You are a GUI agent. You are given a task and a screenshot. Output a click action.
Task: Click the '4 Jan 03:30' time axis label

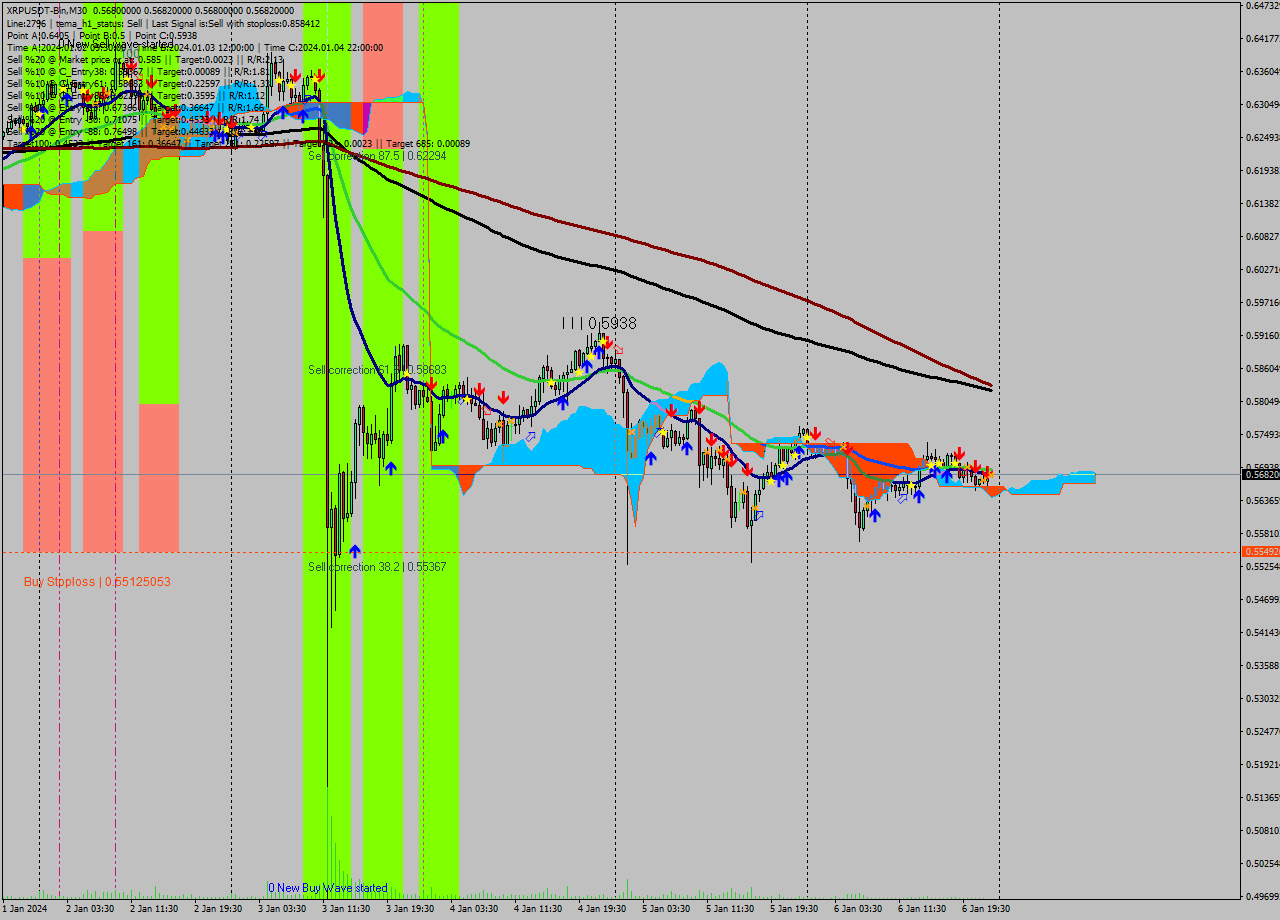pos(473,909)
